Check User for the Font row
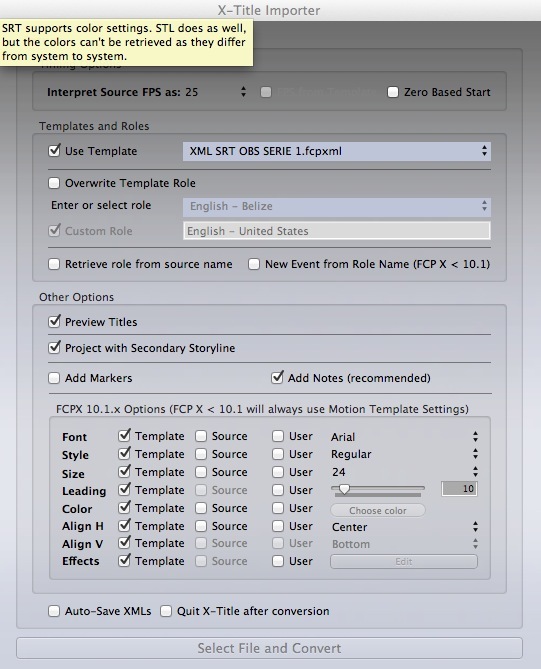 pyautogui.click(x=278, y=436)
